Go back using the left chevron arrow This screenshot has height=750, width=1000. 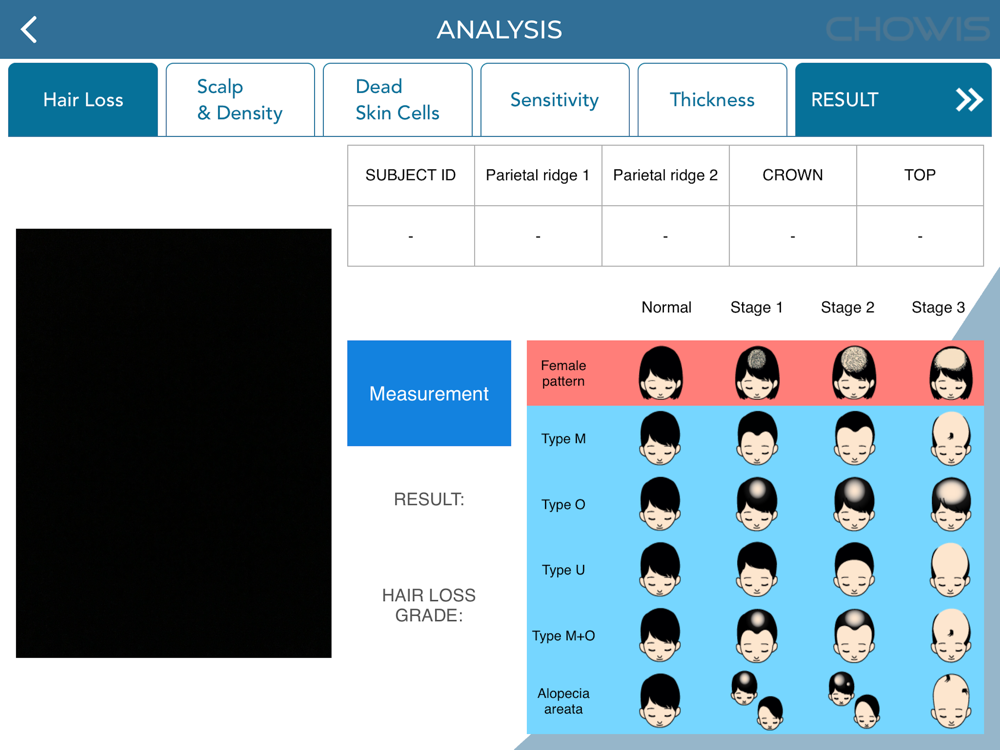(29, 29)
